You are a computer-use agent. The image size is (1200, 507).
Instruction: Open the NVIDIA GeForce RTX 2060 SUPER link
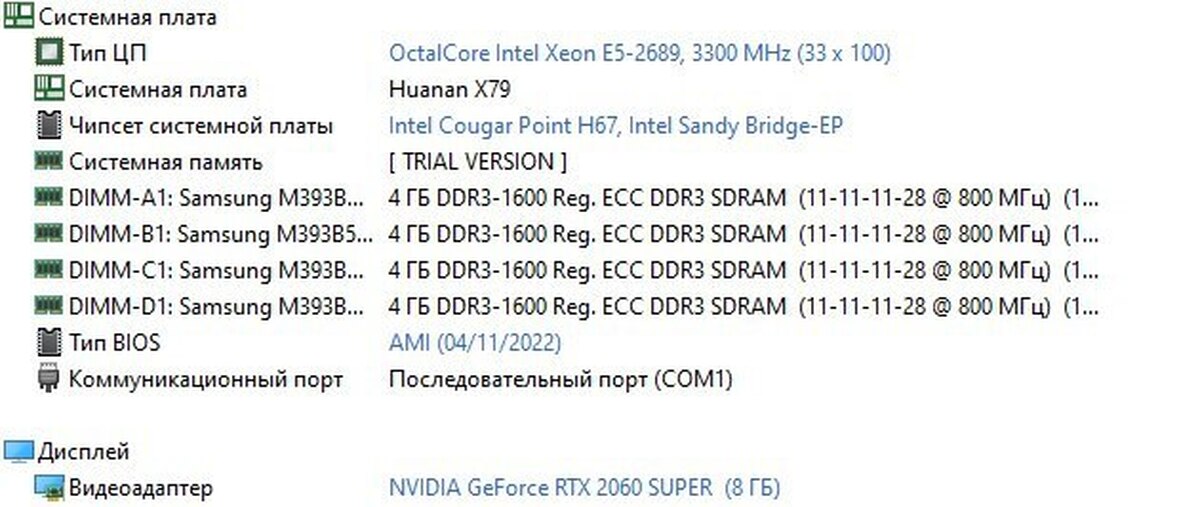(583, 488)
